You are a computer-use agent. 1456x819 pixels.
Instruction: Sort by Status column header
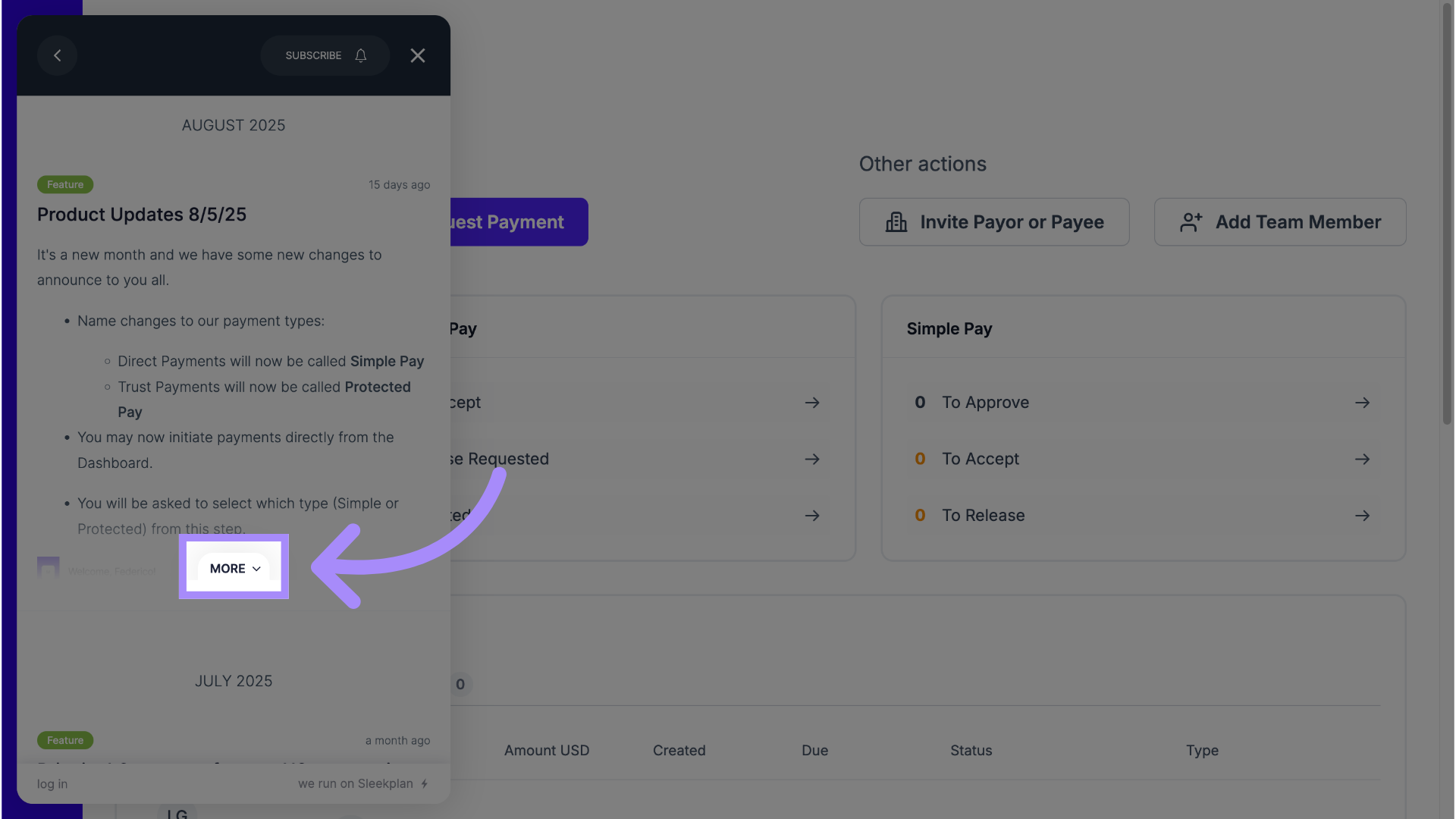[x=971, y=751]
